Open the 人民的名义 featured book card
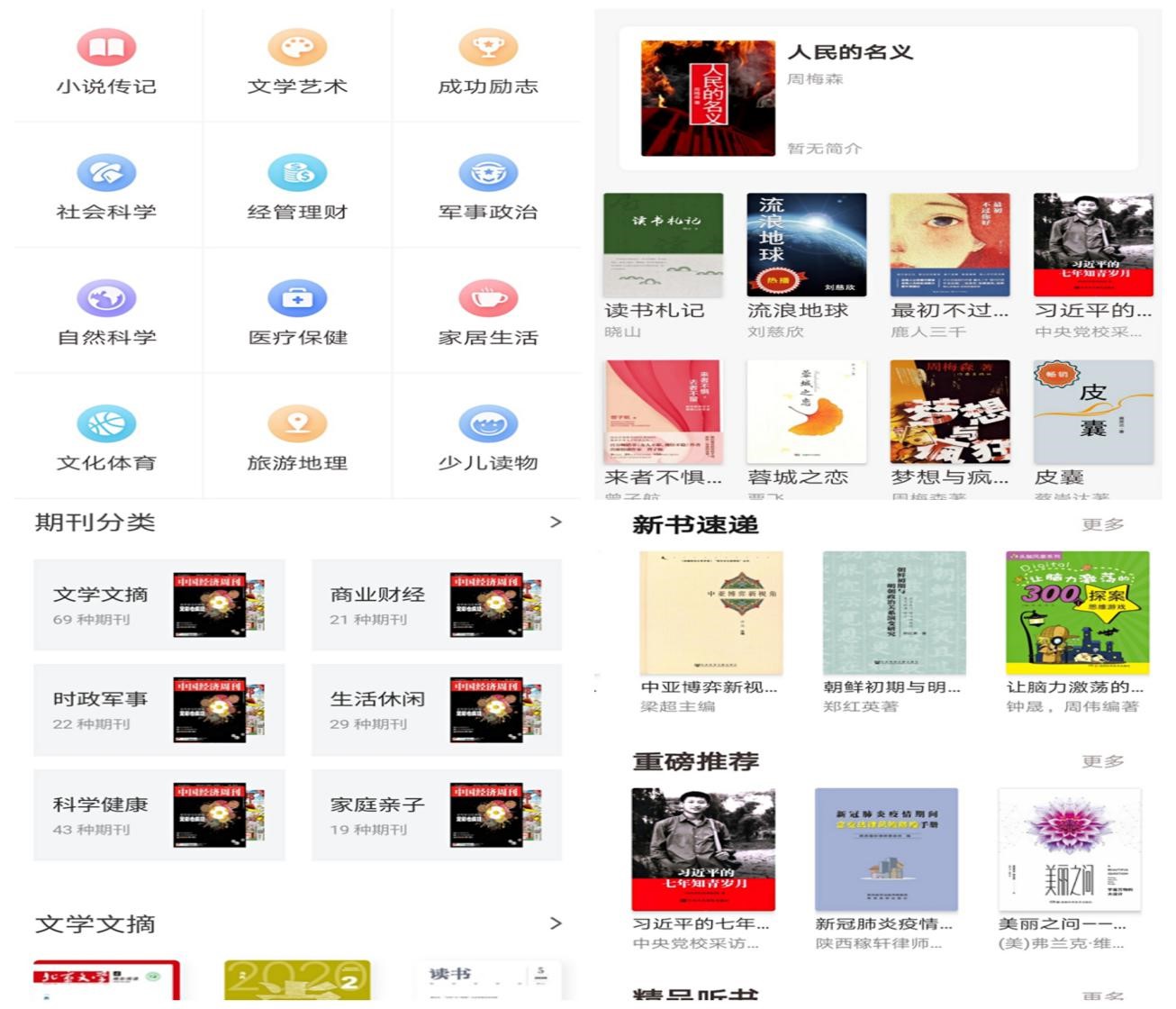The width and height of the screenshot is (1176, 1009). click(878, 98)
